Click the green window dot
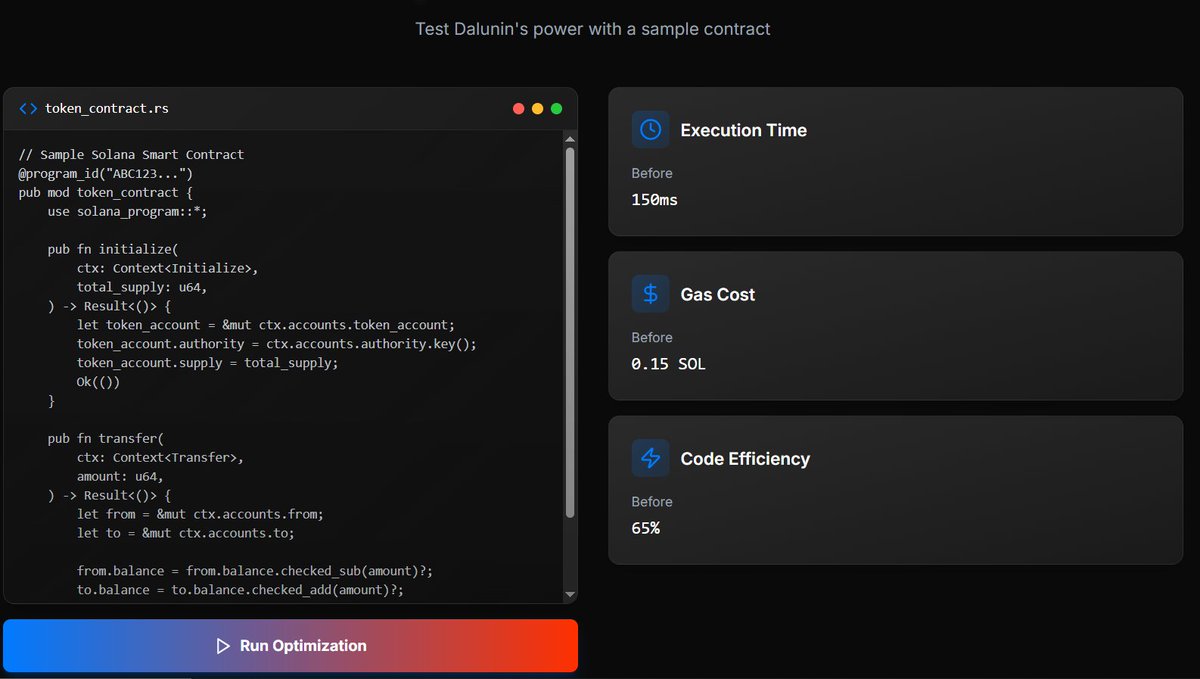 click(556, 108)
